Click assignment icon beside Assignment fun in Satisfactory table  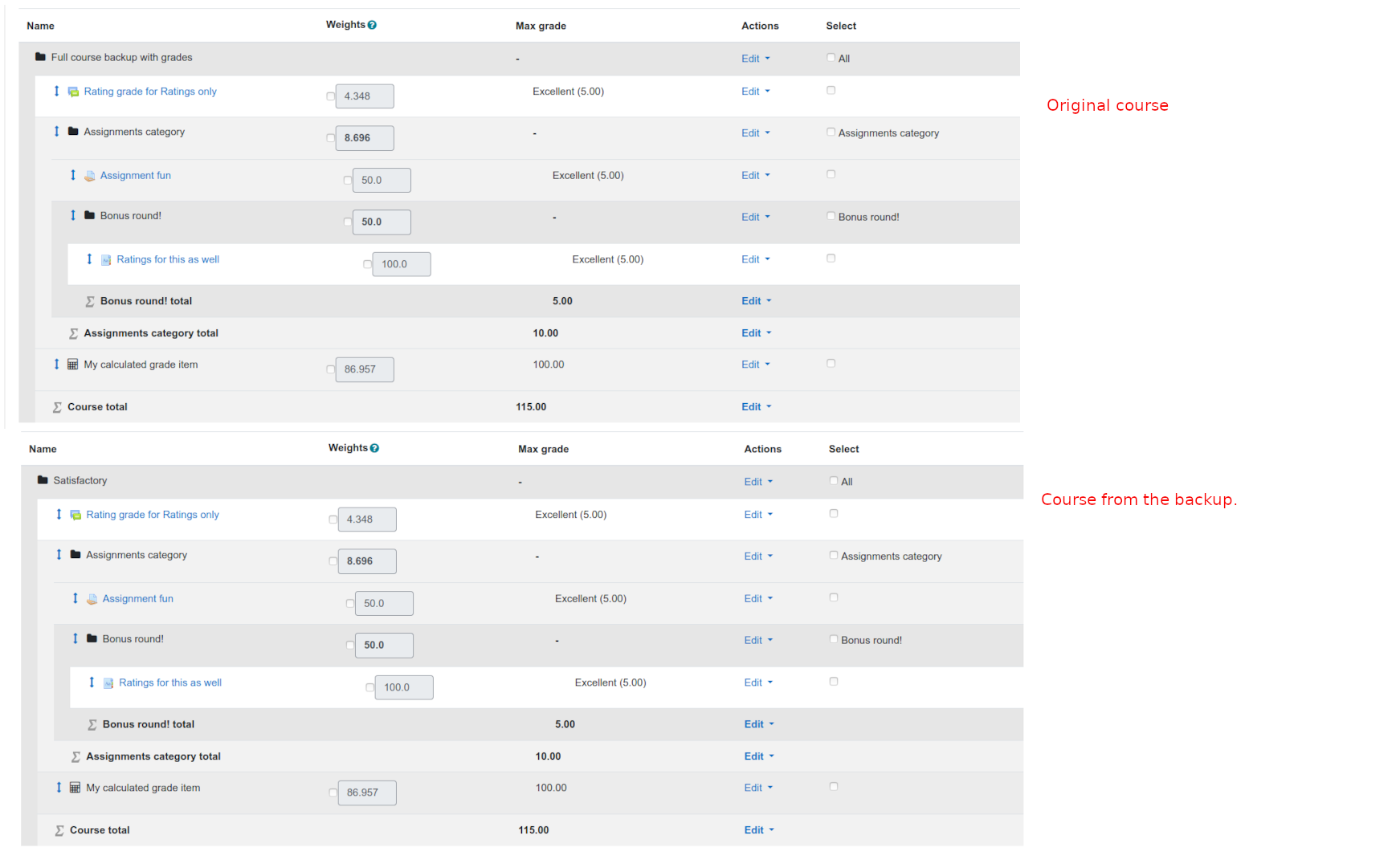pos(92,599)
